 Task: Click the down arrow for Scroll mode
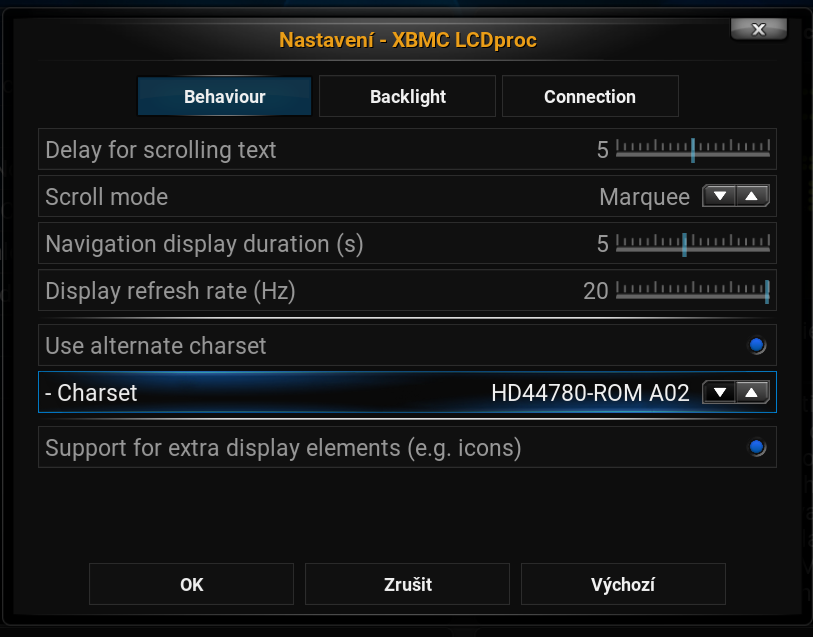tap(720, 197)
